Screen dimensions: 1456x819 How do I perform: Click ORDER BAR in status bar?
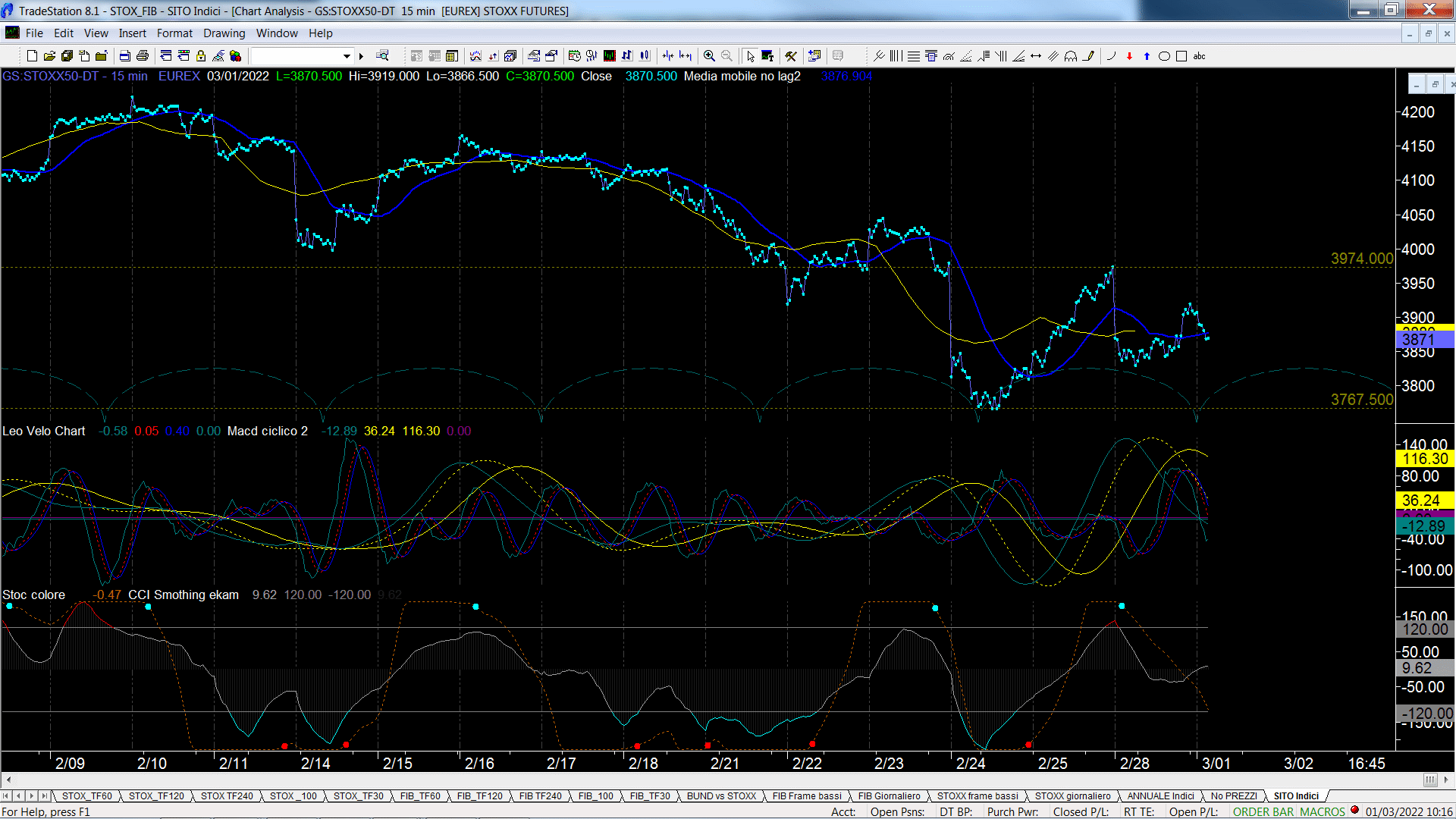tap(1263, 811)
